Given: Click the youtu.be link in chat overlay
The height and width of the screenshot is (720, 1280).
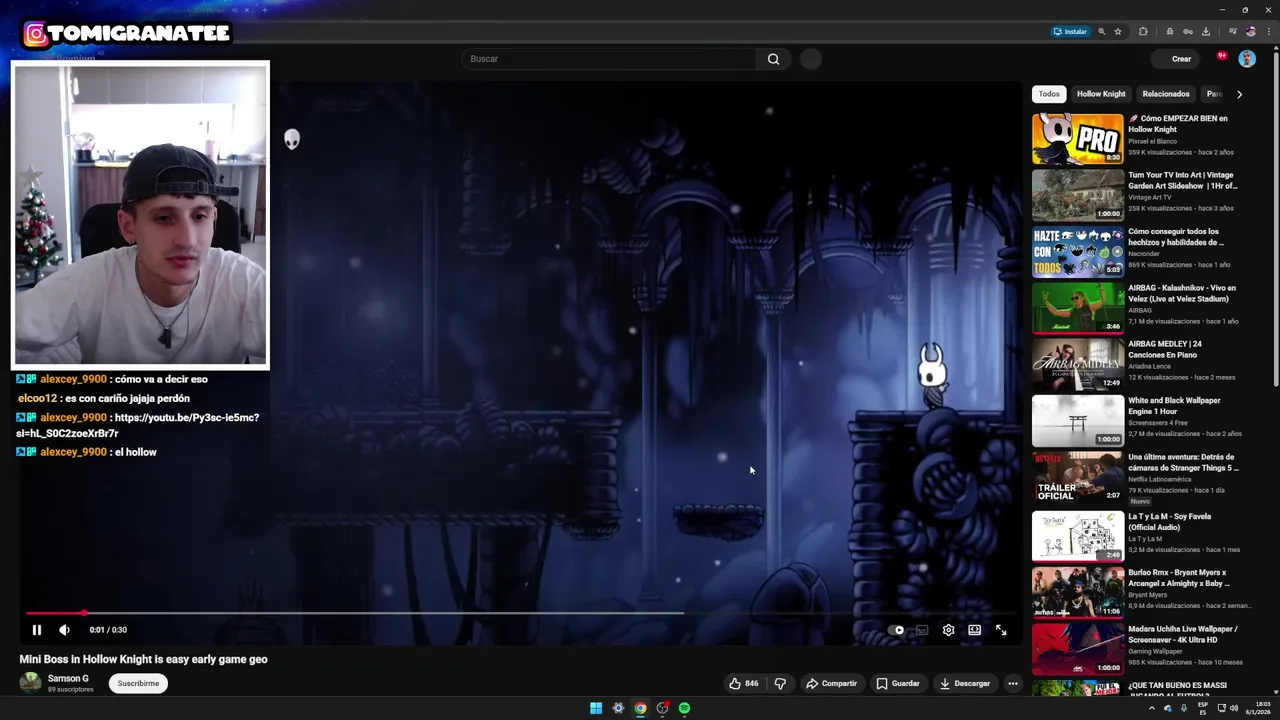Looking at the screenshot, I should click(137, 425).
